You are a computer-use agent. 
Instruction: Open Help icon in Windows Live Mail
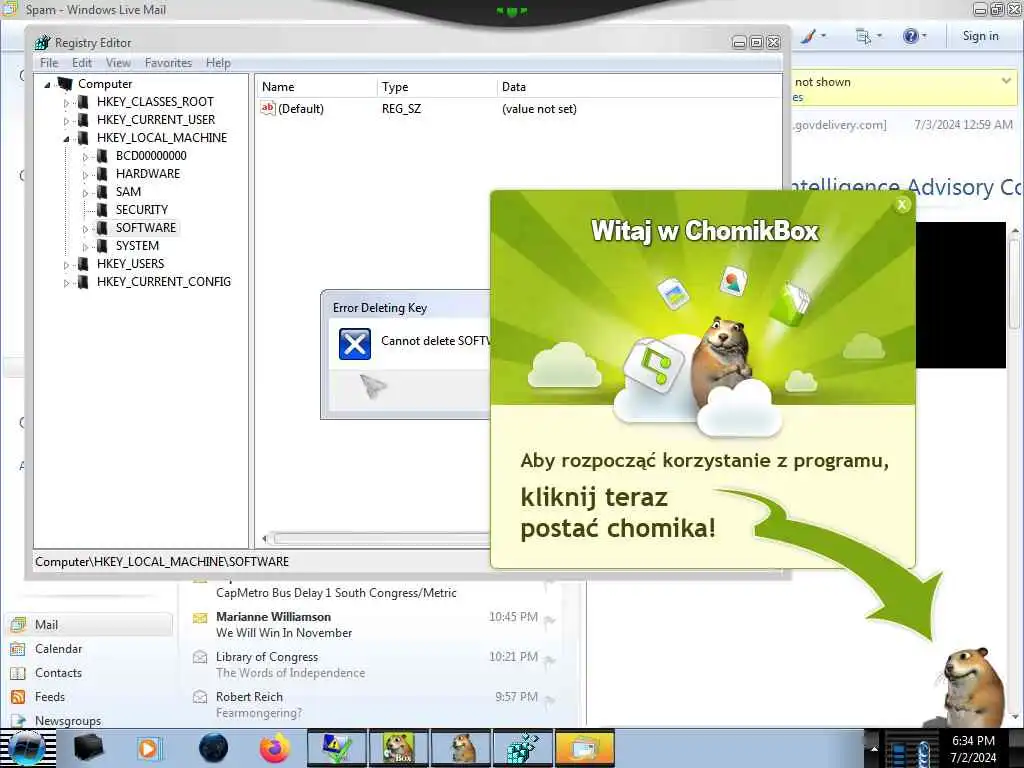pos(910,36)
